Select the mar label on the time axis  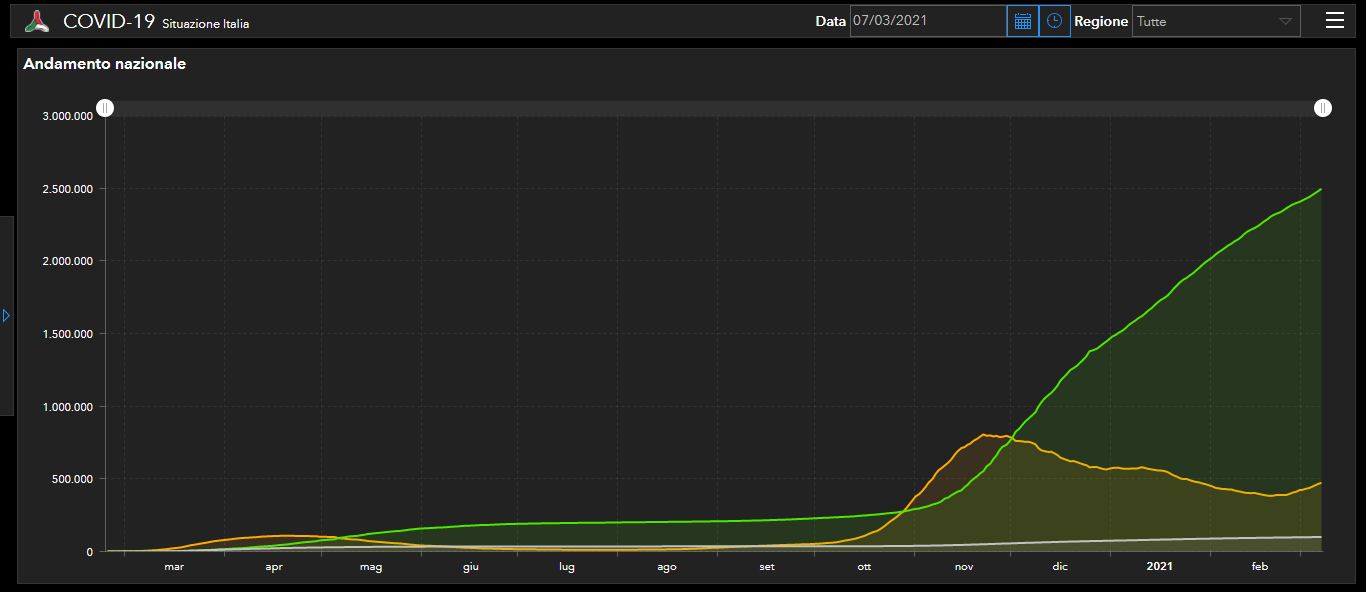[x=174, y=567]
